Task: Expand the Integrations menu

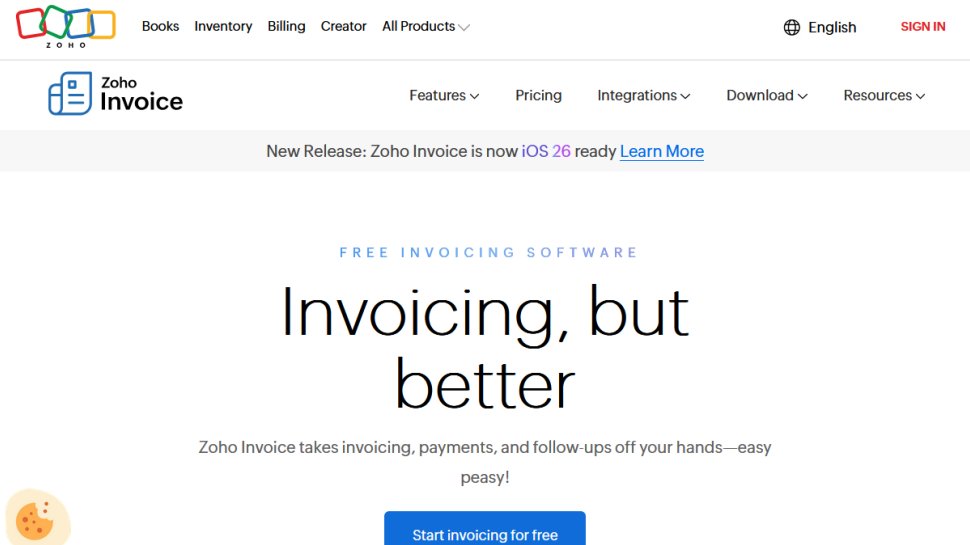Action: 643,95
